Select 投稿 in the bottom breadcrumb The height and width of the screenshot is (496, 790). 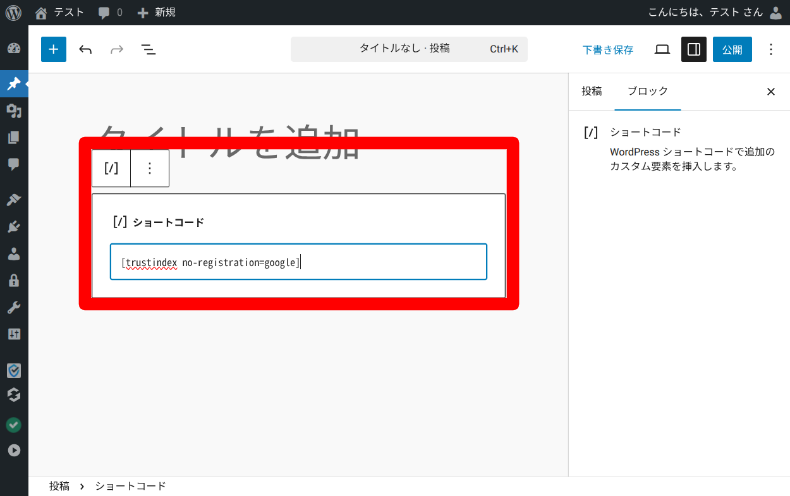tap(60, 486)
